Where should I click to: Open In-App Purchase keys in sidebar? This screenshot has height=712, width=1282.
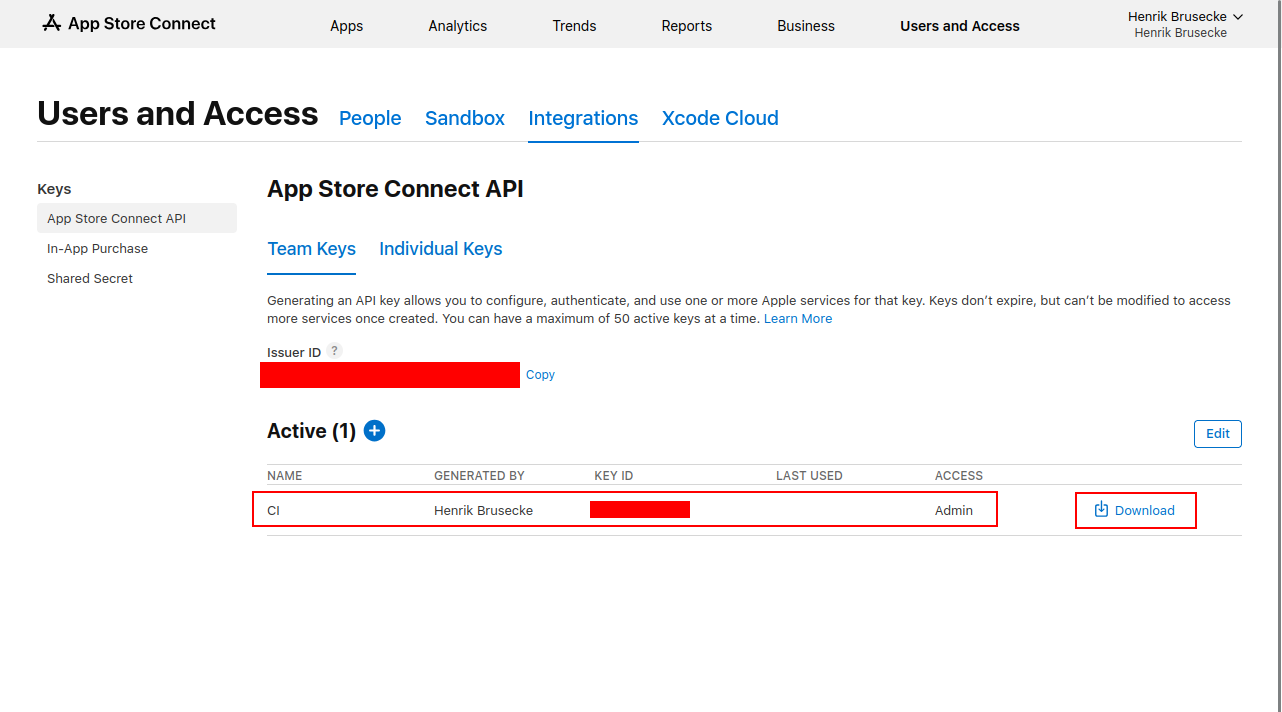(x=97, y=248)
